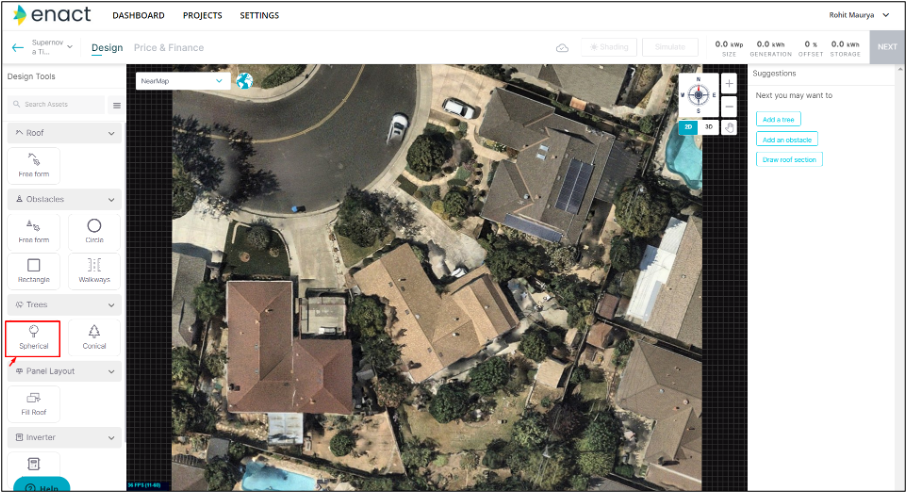The width and height of the screenshot is (906, 492).
Task: Select the Conical tree tool
Action: click(94, 338)
